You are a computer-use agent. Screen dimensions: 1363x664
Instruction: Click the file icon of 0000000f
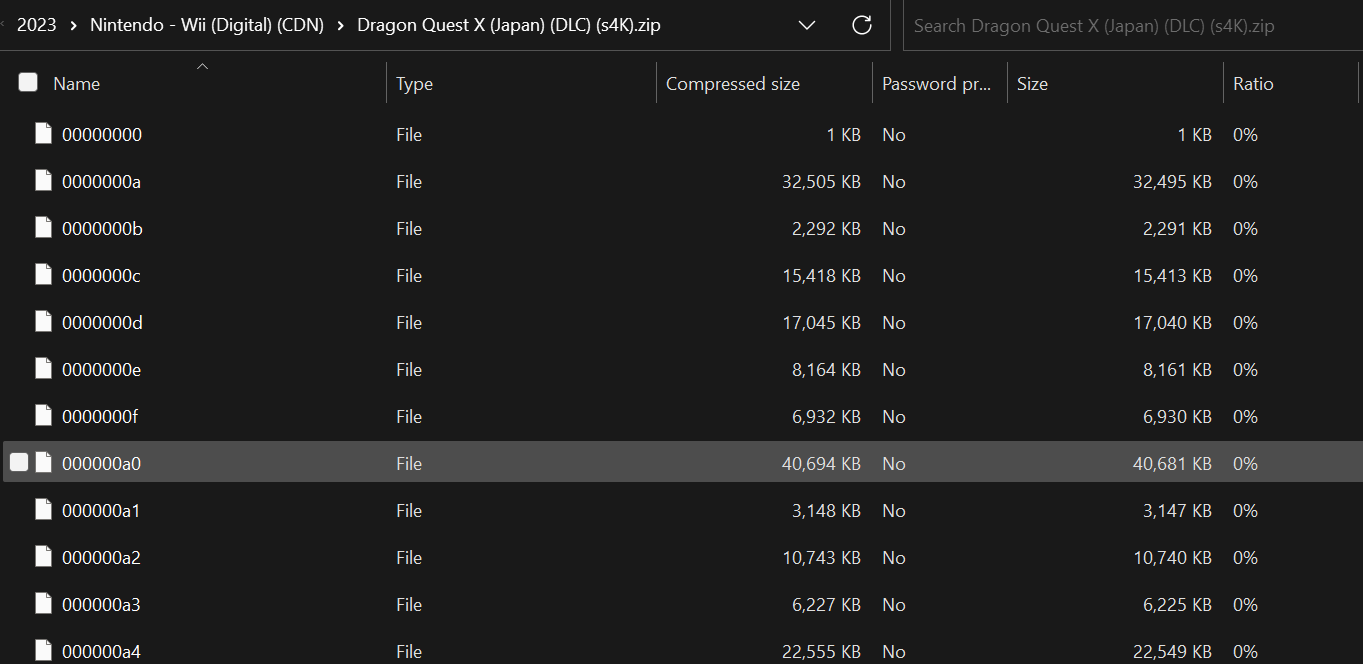43,416
